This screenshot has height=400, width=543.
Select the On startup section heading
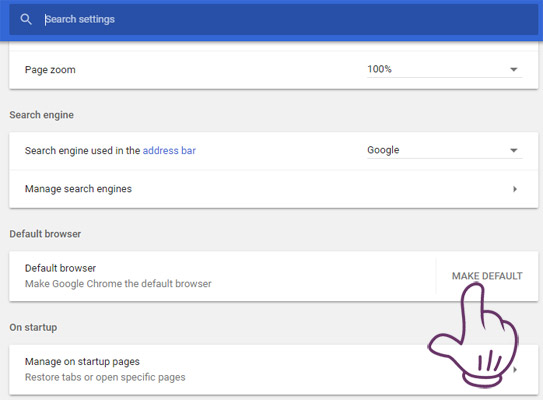tap(33, 328)
